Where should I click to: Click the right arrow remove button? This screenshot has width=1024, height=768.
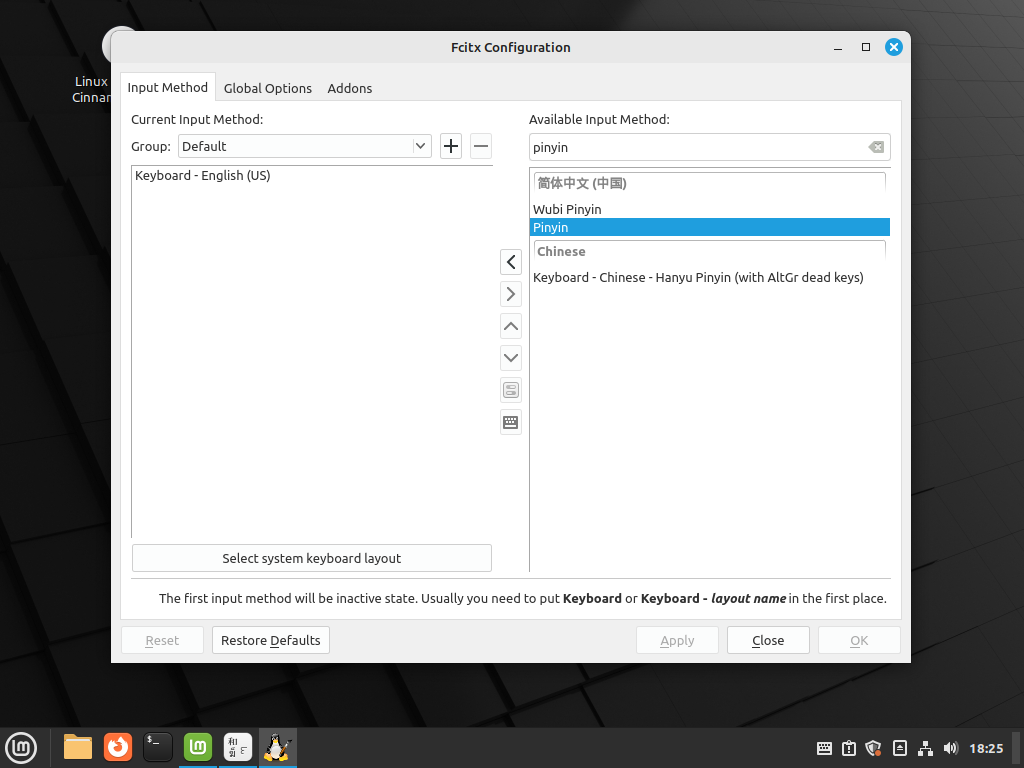511,294
